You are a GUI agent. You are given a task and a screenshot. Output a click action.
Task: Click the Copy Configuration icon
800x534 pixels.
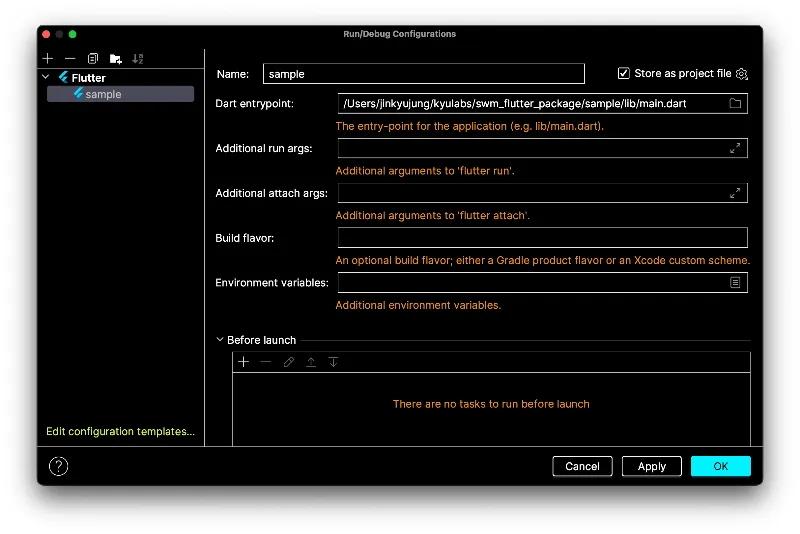click(x=93, y=59)
